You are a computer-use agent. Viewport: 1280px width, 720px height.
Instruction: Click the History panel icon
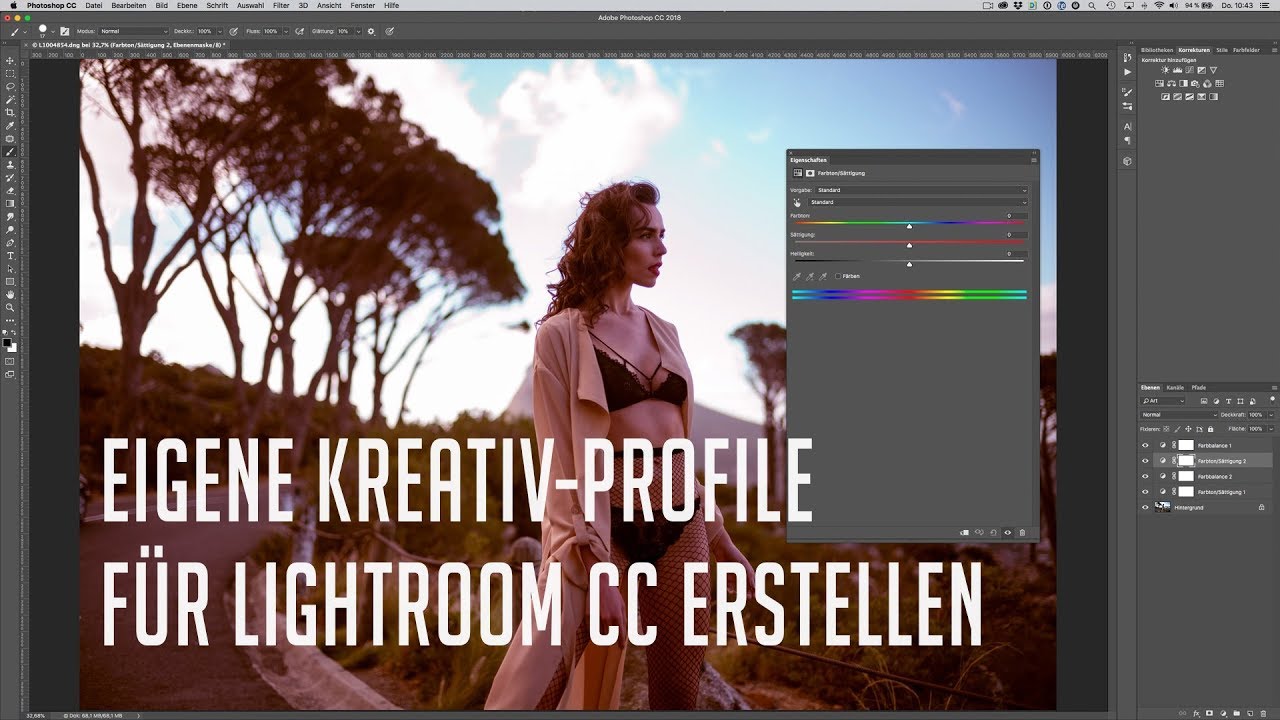click(x=1127, y=57)
